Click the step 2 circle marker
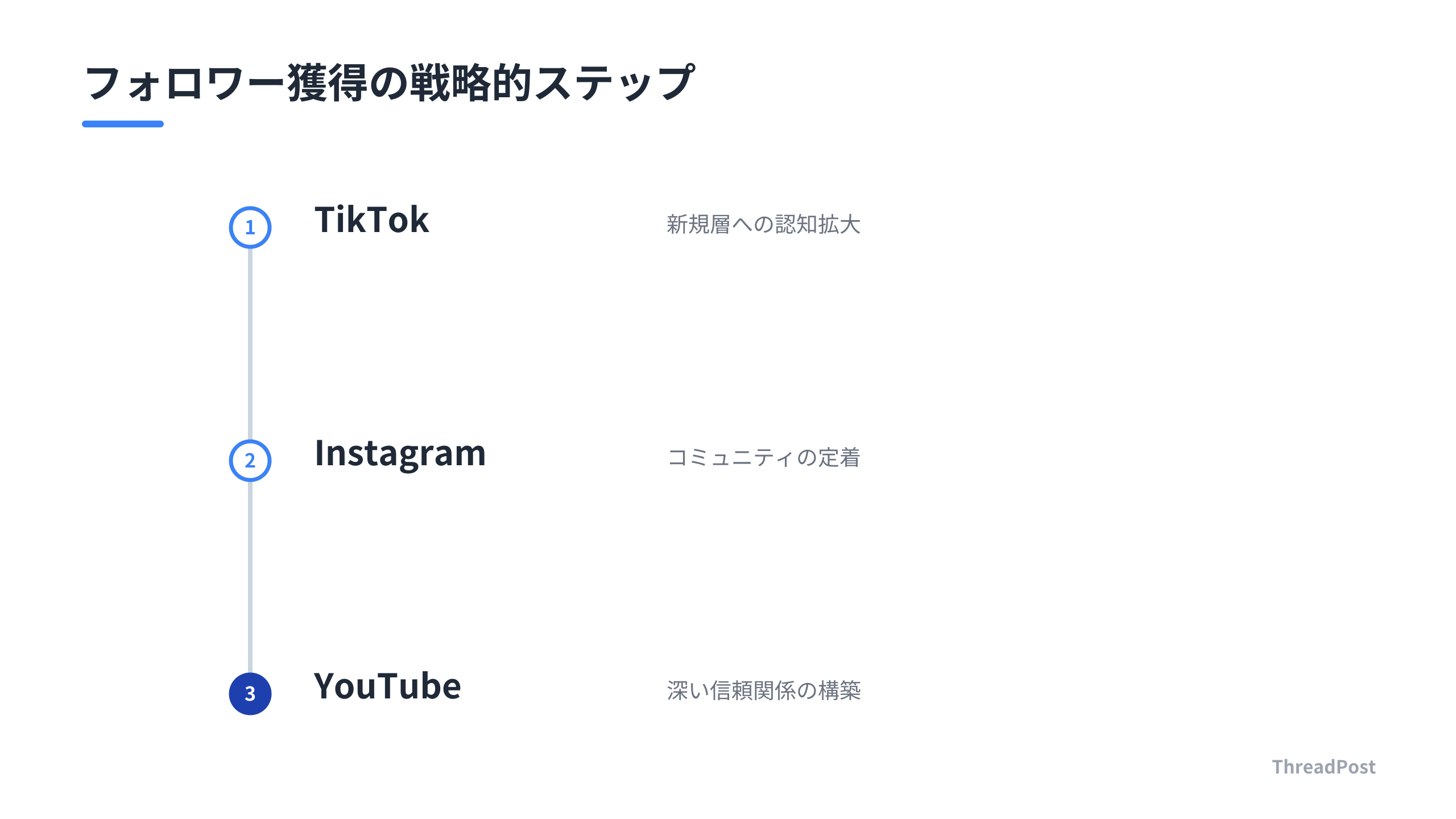Screen dimensions: 1456x819 [250, 461]
